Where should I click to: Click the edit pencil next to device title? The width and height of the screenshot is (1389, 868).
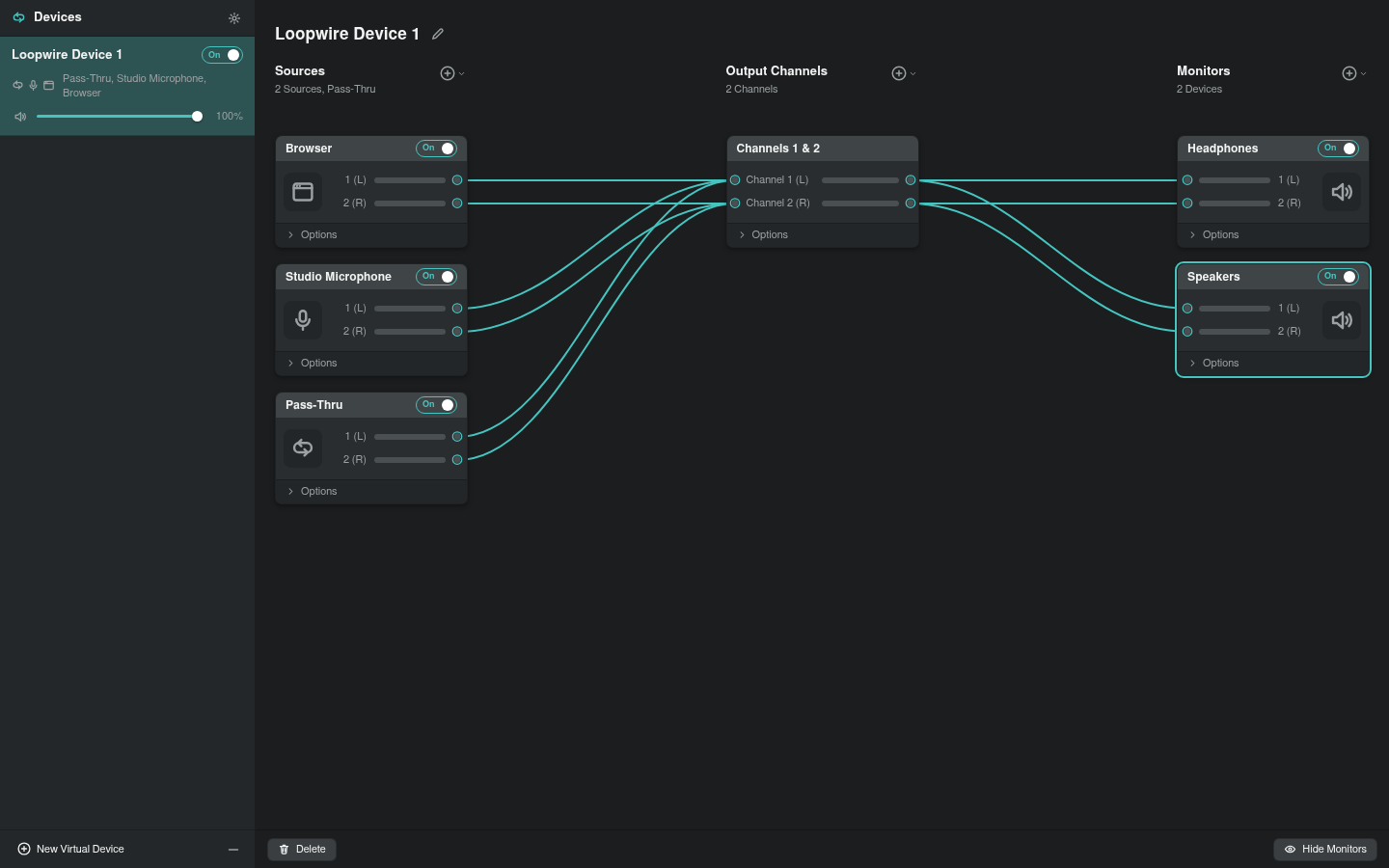coord(438,34)
